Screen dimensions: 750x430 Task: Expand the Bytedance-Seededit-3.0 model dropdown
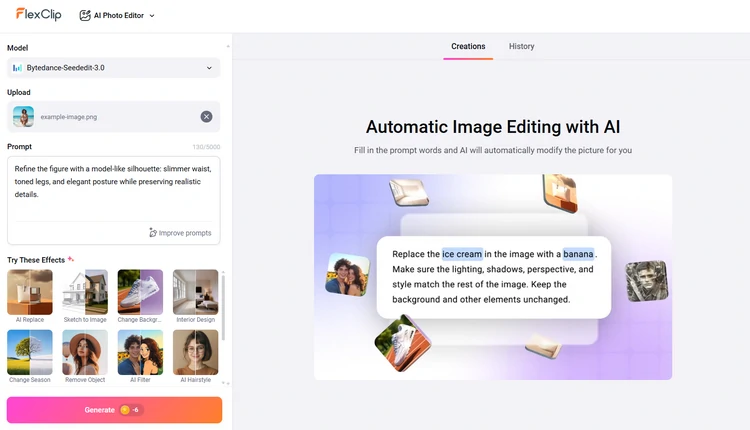[114, 68]
